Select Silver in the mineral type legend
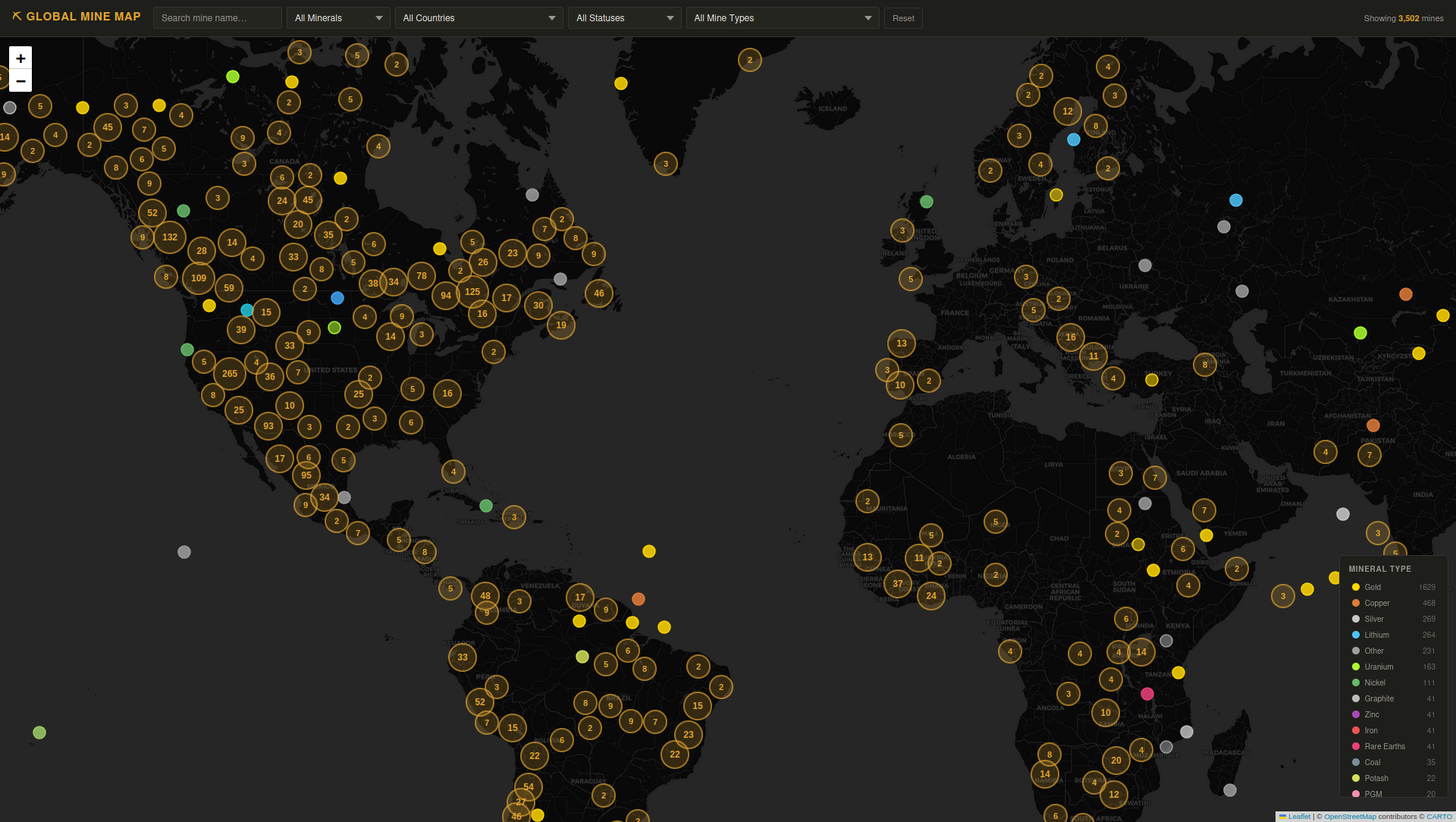This screenshot has width=1456, height=822. (x=1393, y=619)
